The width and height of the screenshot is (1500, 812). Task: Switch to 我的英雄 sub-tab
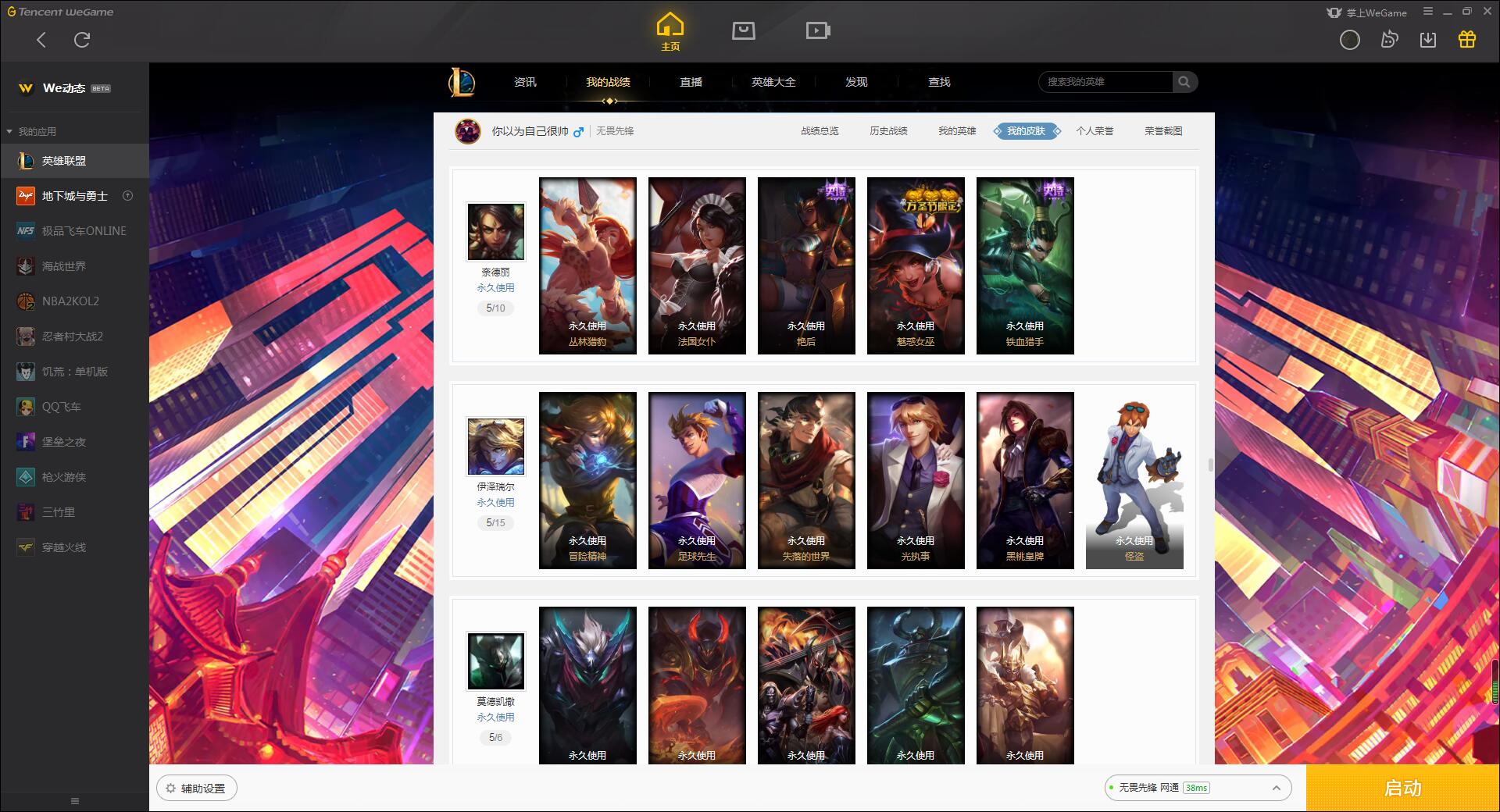point(957,131)
